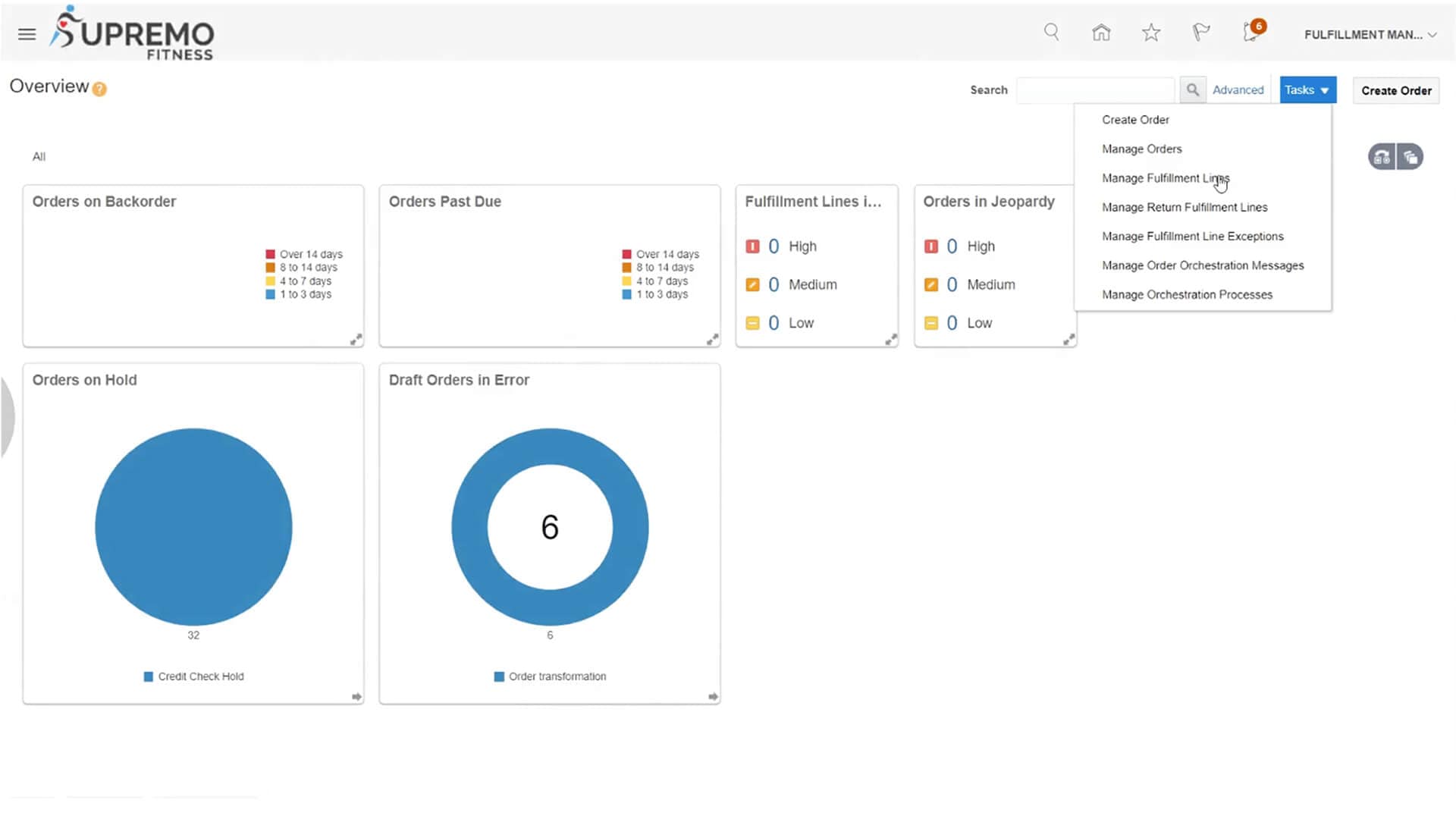Expand the Tasks dropdown

click(x=1307, y=89)
